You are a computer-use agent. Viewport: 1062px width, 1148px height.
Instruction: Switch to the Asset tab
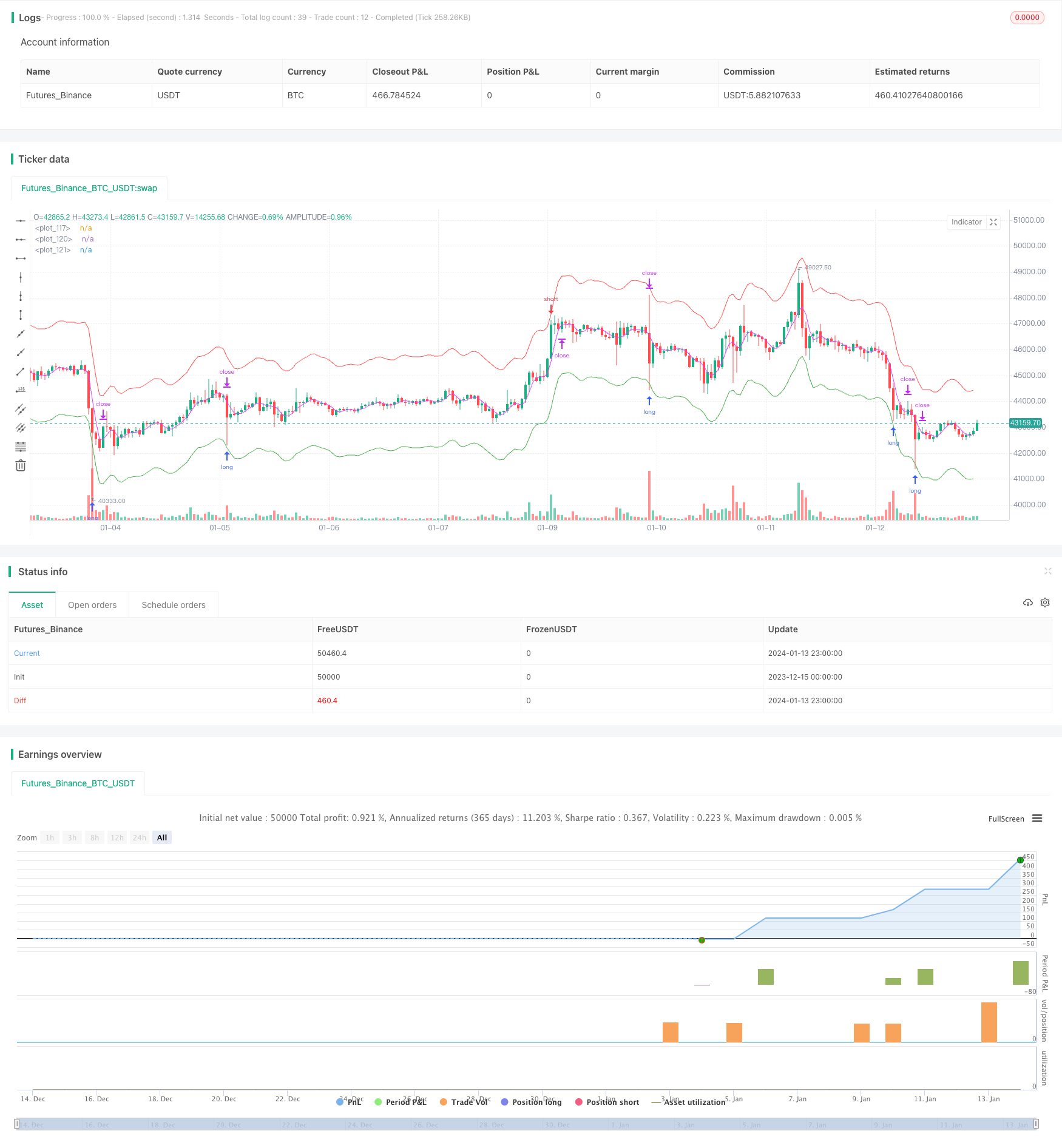click(32, 605)
